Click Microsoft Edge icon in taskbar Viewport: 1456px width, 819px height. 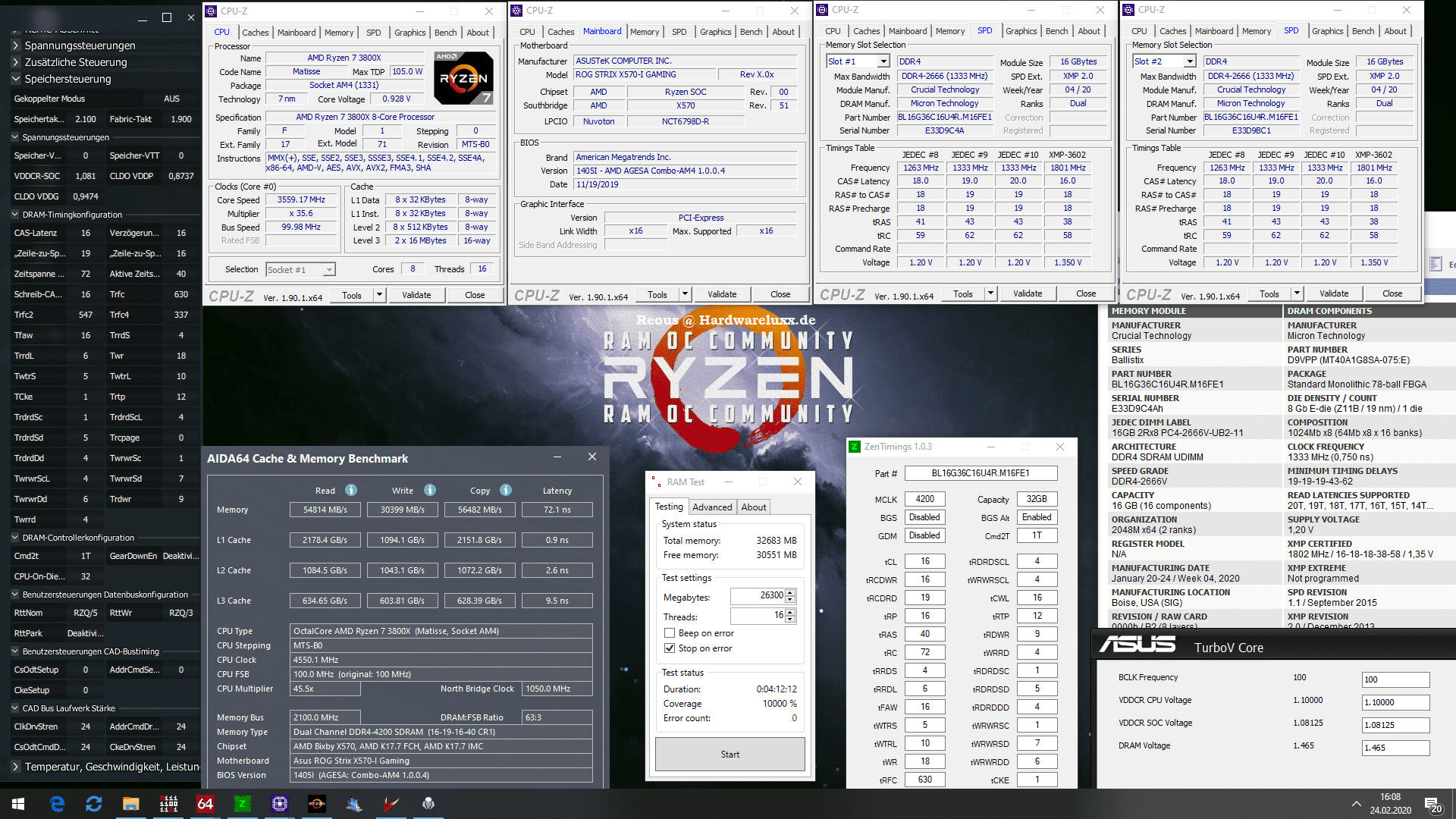[57, 804]
